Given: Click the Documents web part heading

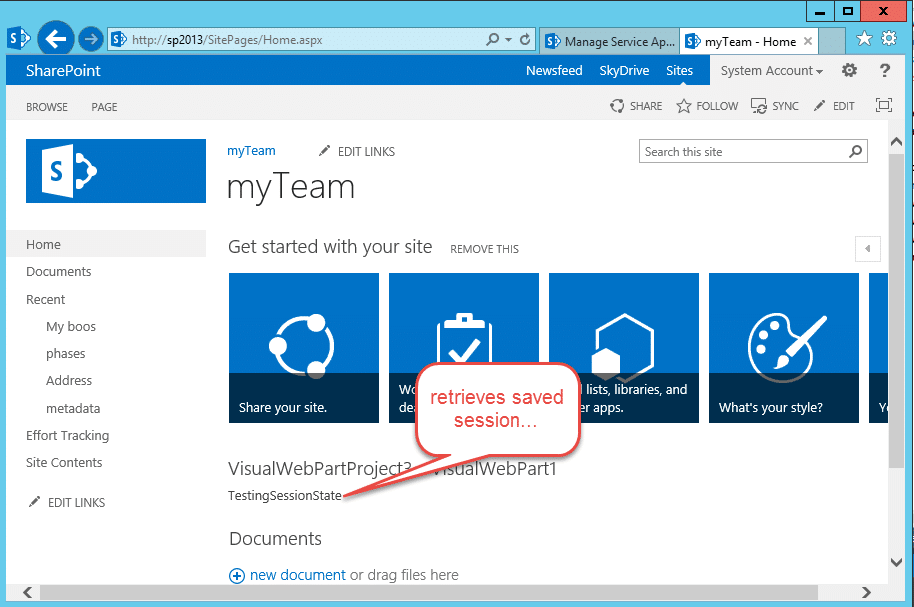Looking at the screenshot, I should (x=275, y=539).
